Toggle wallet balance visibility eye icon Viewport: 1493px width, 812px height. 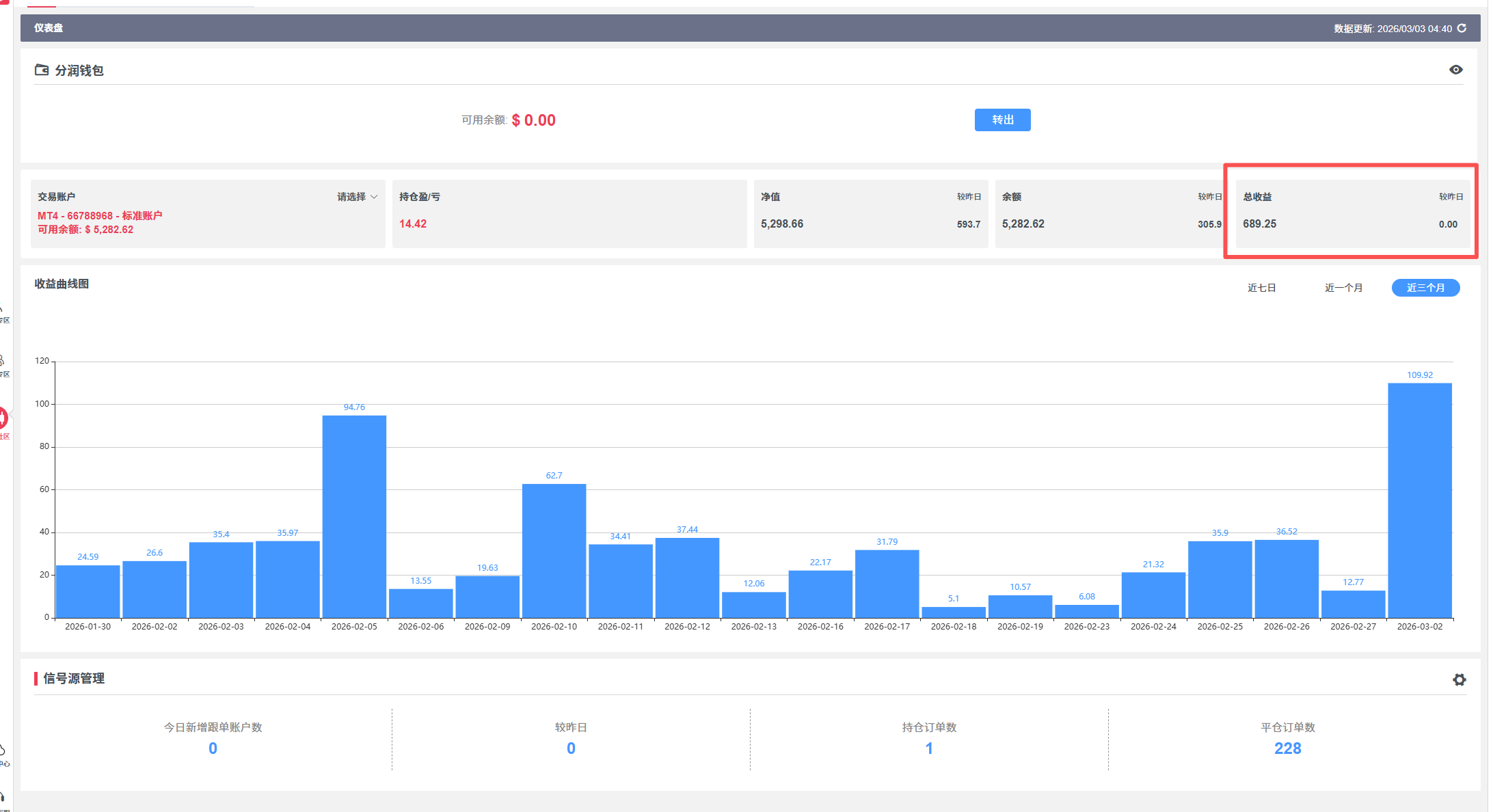coord(1455,70)
